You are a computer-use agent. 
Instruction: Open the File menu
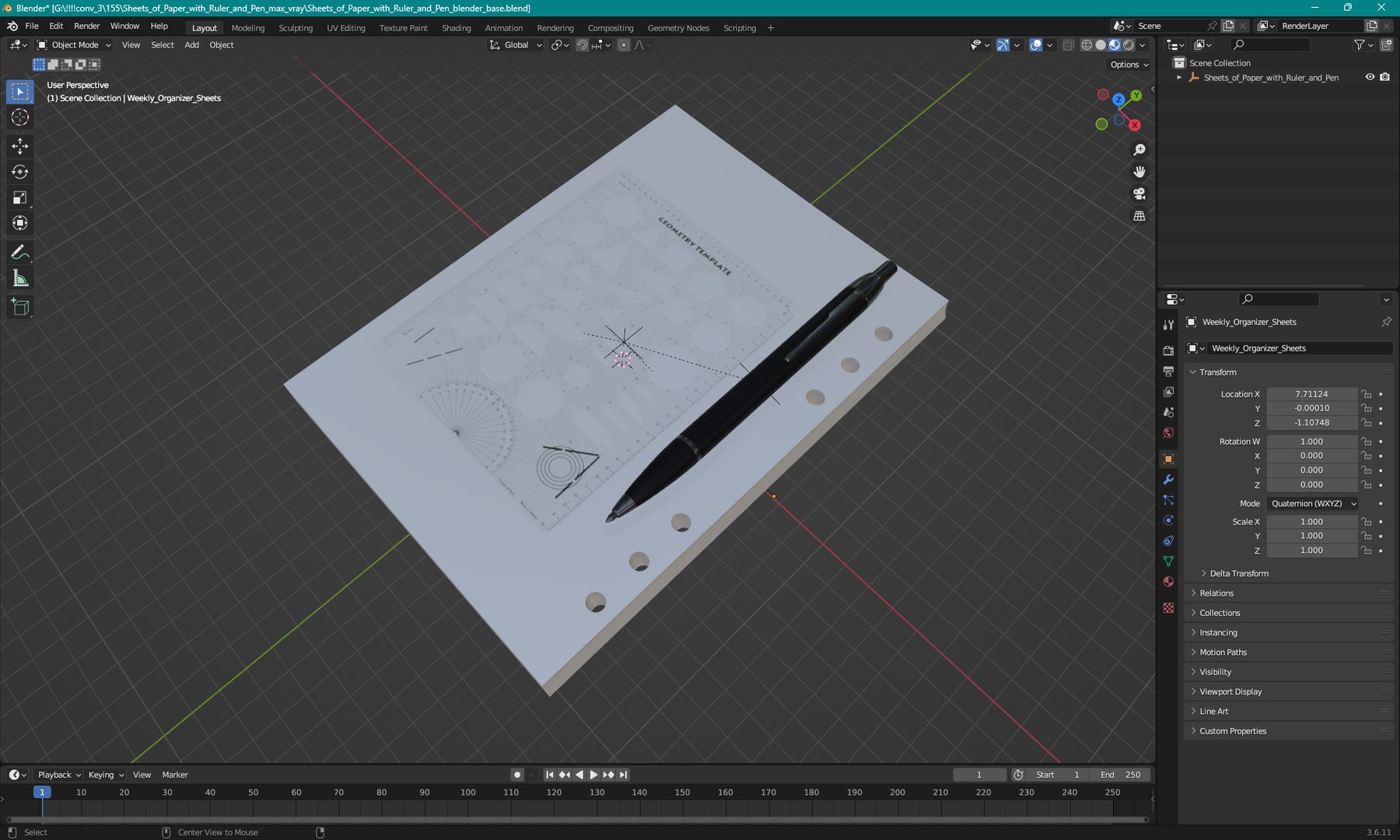(32, 26)
